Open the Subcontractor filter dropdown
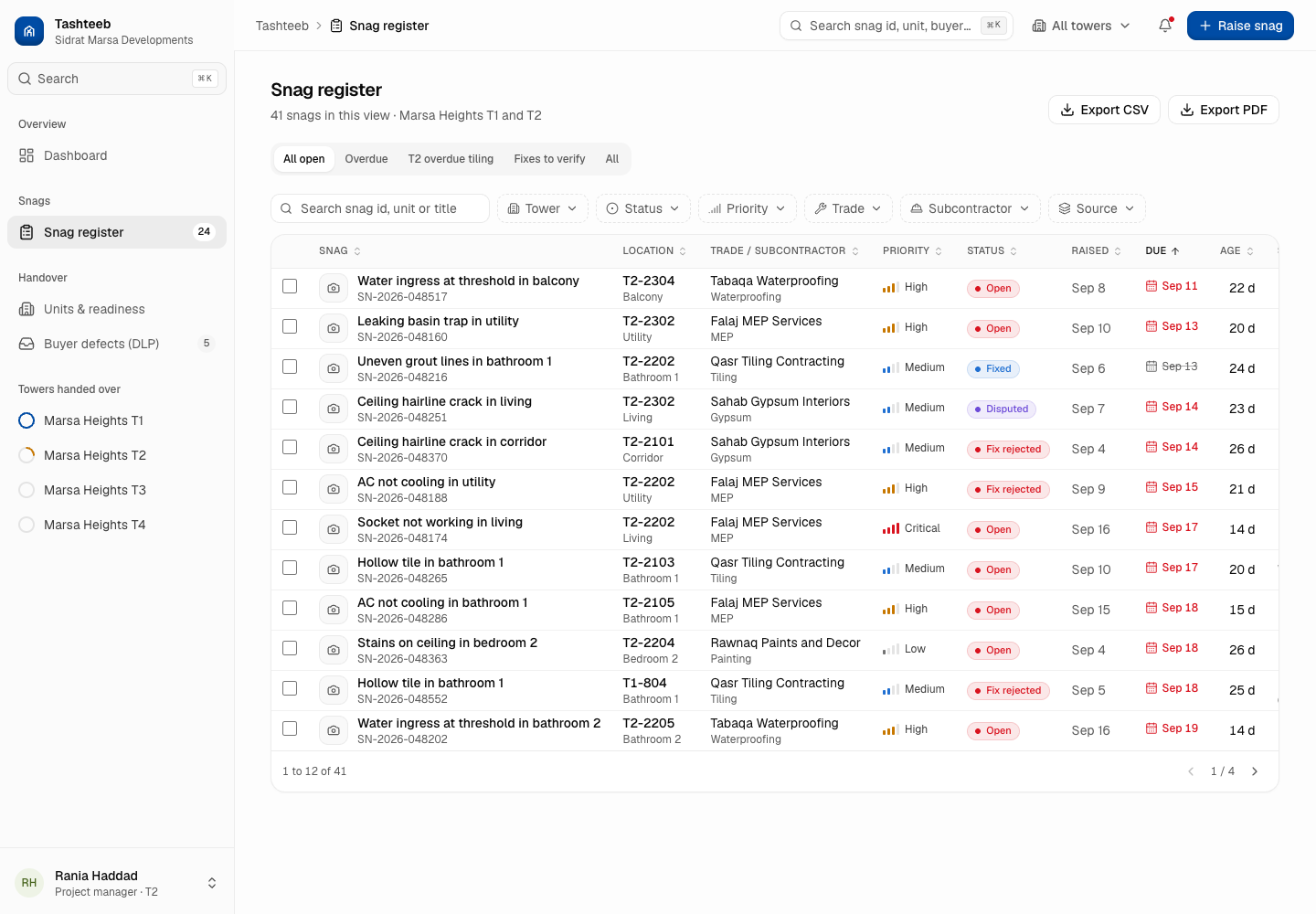 (x=971, y=208)
